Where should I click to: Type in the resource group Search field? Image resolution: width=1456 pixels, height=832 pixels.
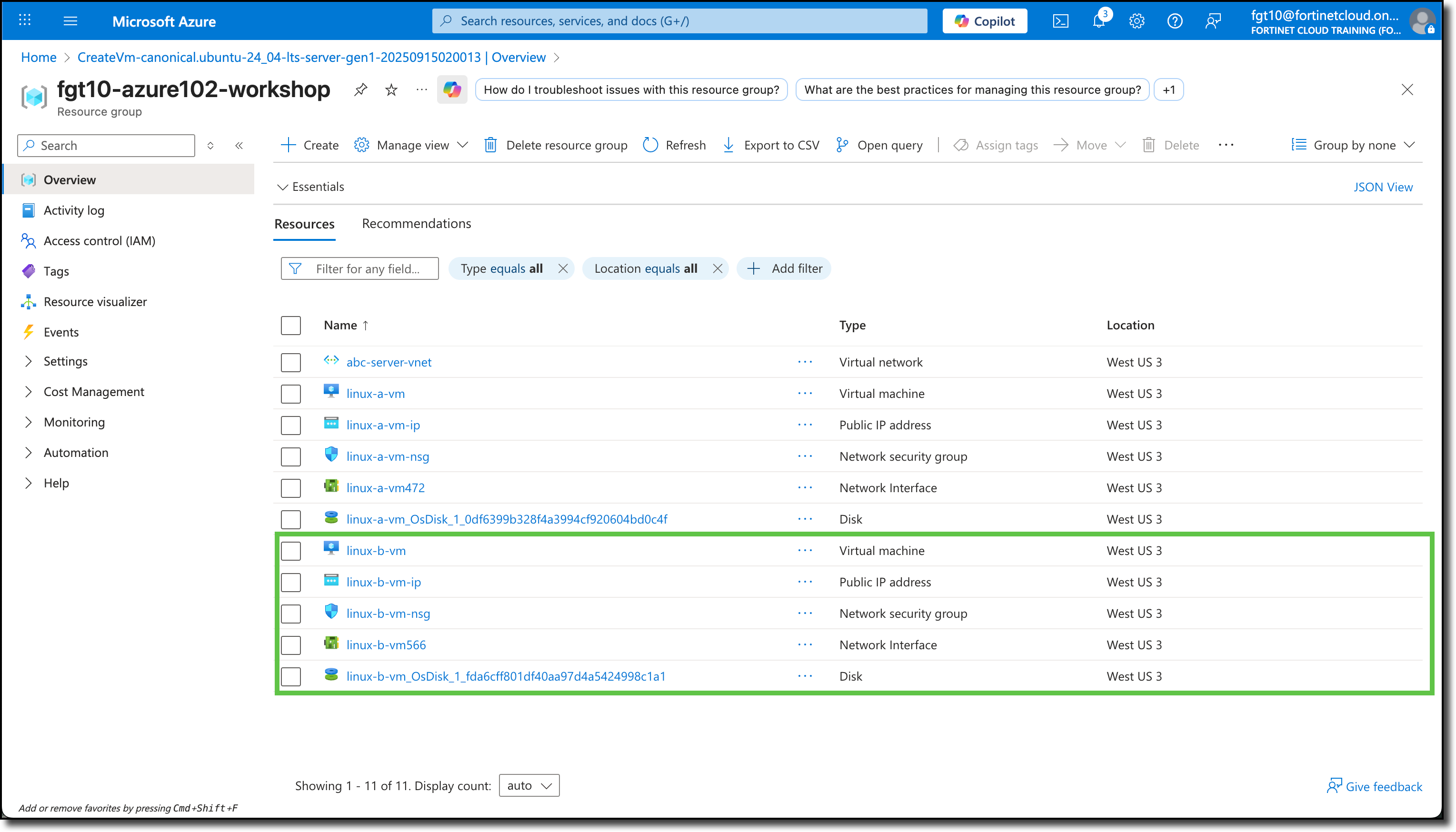(x=106, y=145)
